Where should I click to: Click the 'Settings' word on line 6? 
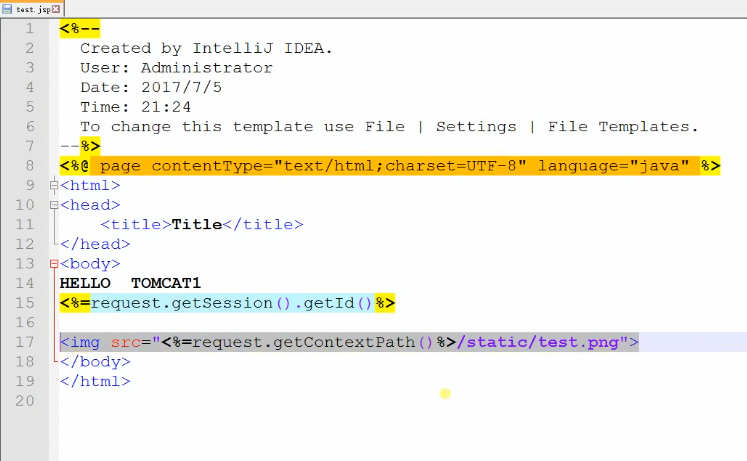pyautogui.click(x=476, y=127)
